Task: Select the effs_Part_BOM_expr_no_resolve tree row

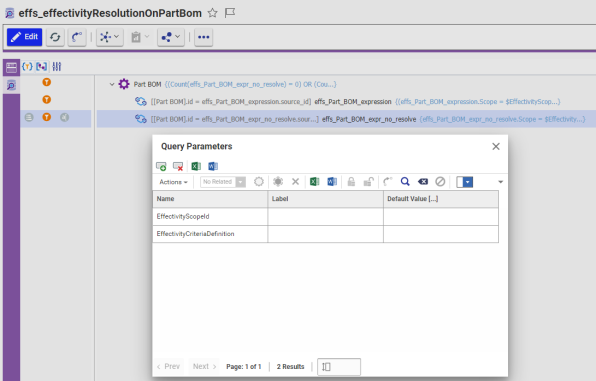Action: click(x=346, y=119)
